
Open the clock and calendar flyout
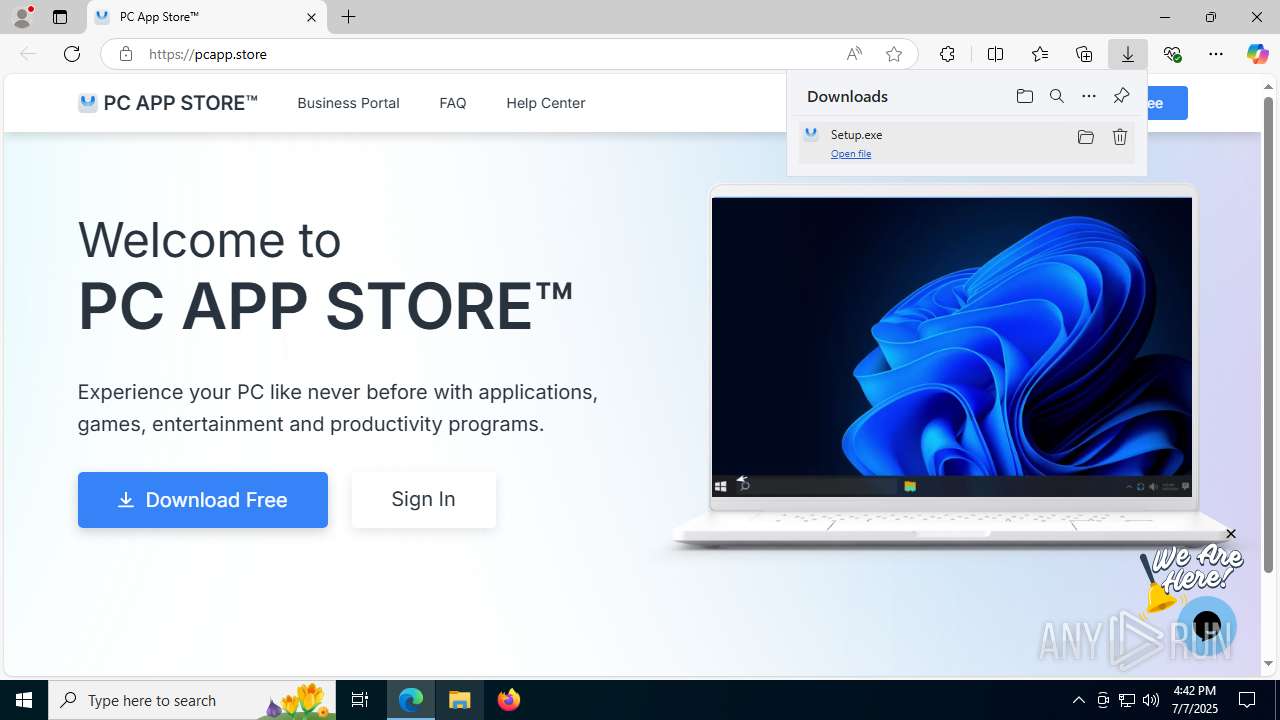1195,700
